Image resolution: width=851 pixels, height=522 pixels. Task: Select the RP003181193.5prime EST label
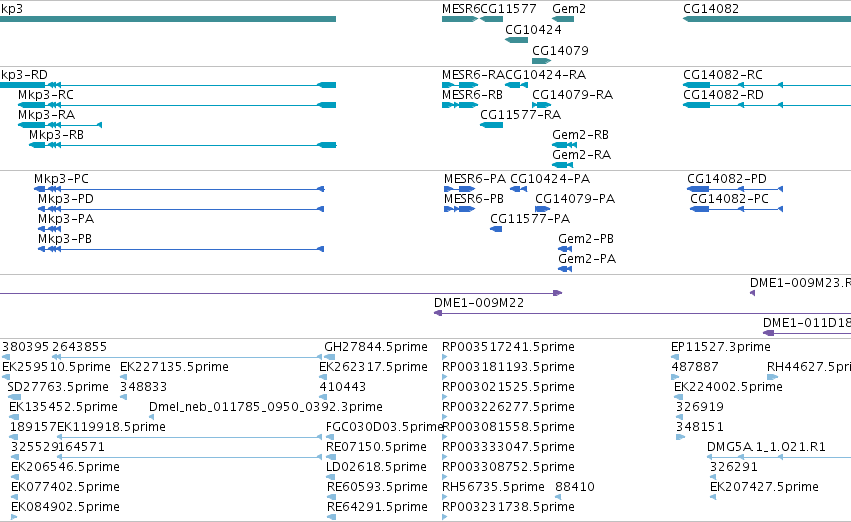click(508, 367)
